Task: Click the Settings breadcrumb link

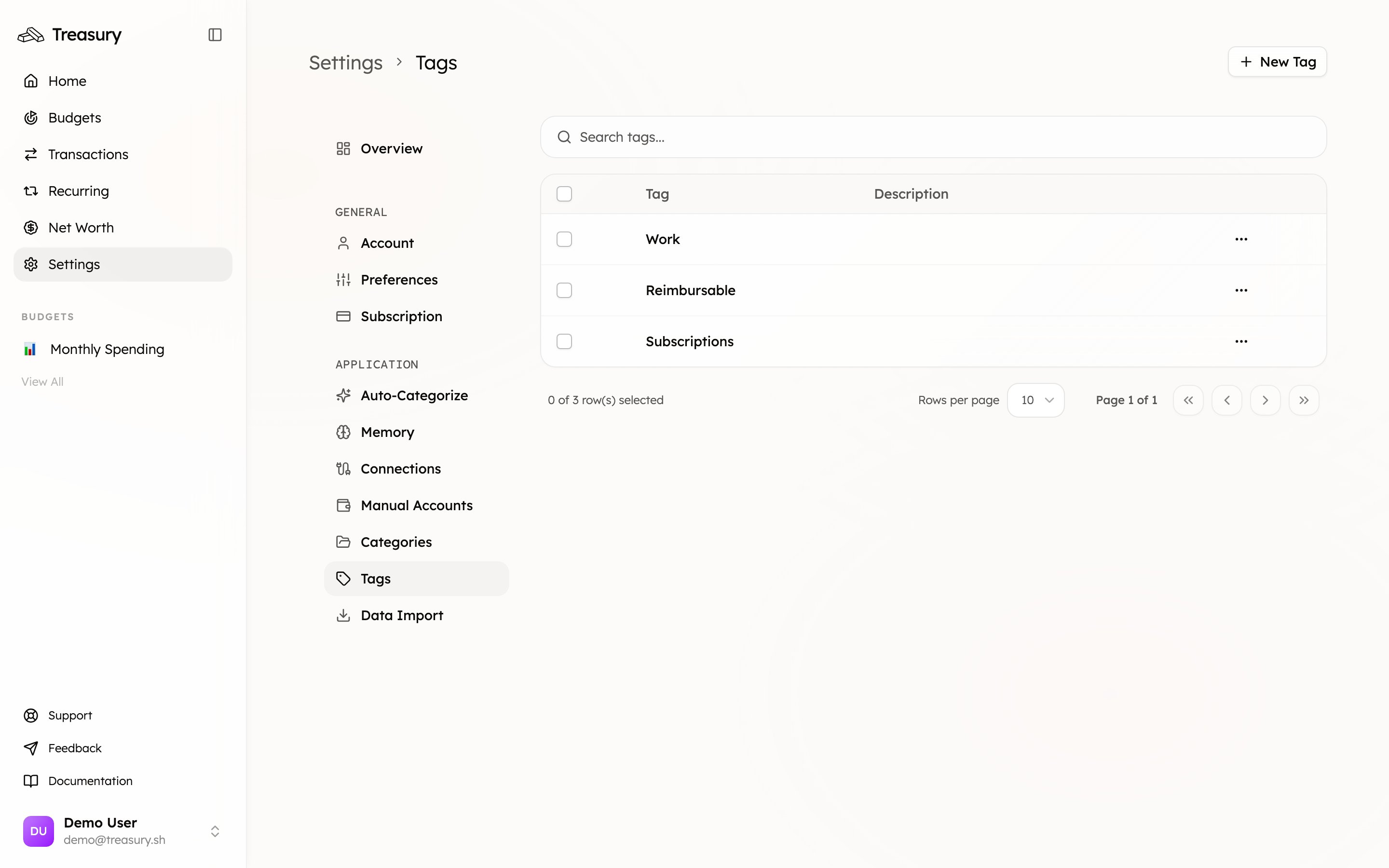Action: click(345, 63)
